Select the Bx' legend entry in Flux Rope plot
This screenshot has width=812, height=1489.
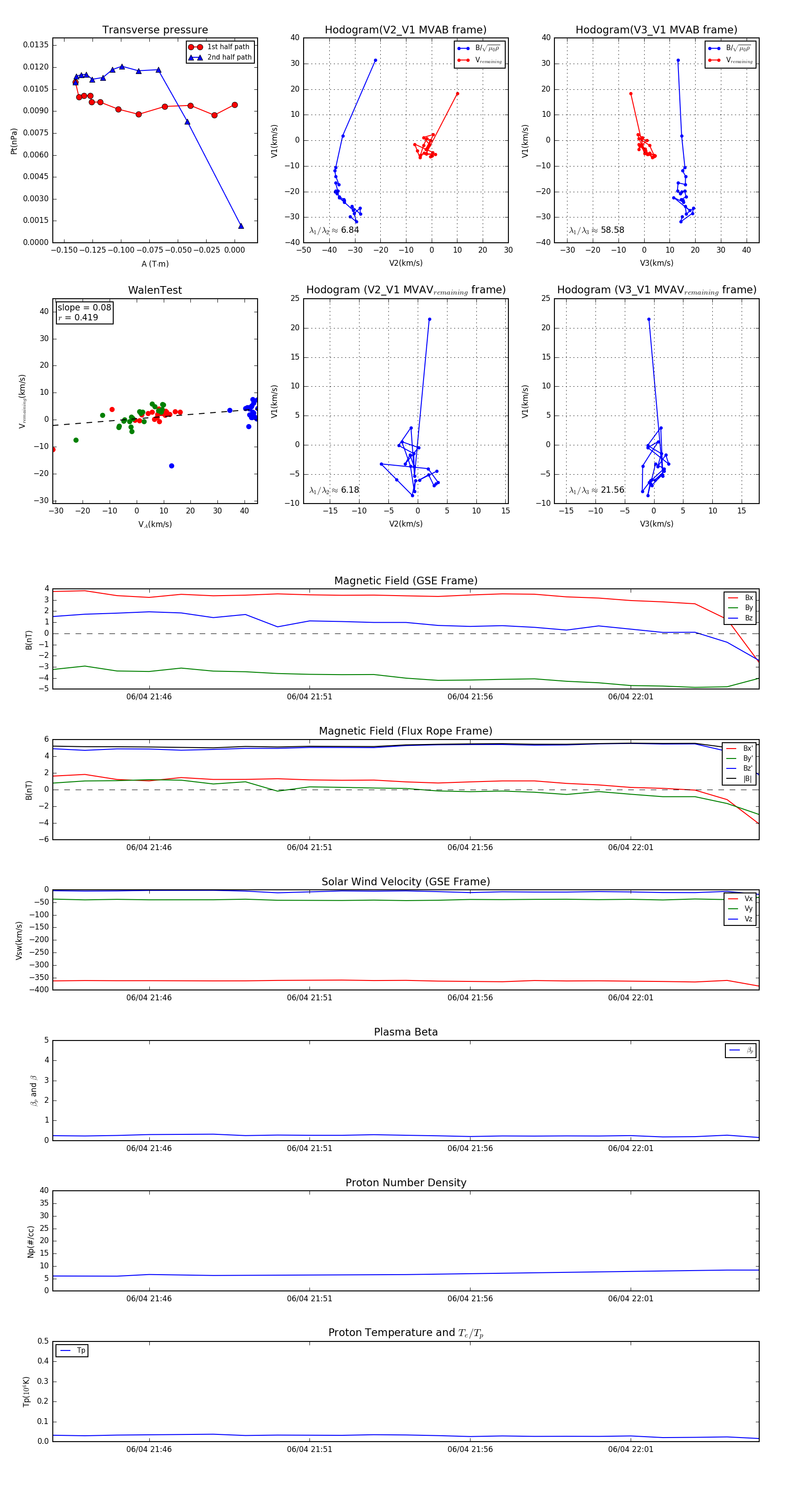(740, 749)
